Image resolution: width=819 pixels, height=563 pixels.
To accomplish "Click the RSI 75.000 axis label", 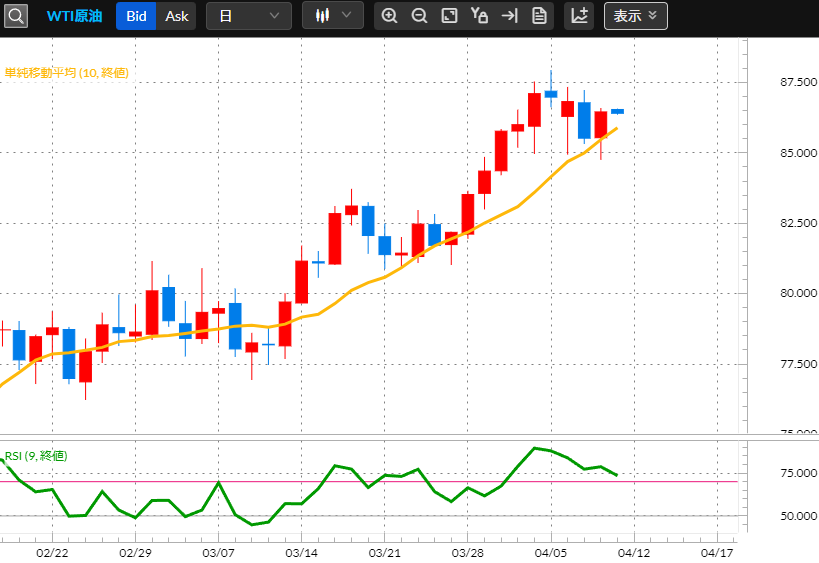I will point(798,473).
